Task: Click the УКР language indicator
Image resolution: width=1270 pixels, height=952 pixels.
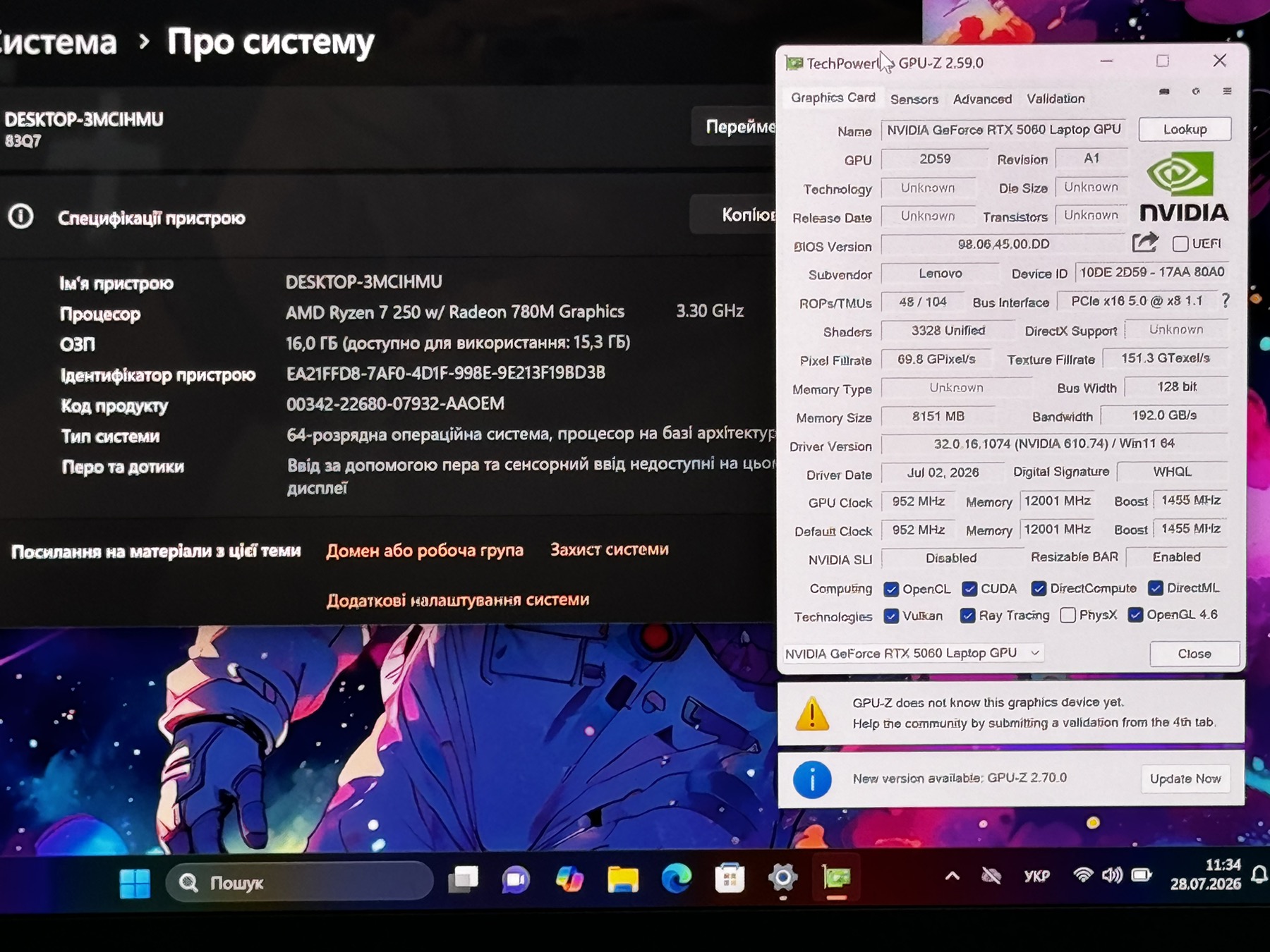Action: pos(1036,876)
